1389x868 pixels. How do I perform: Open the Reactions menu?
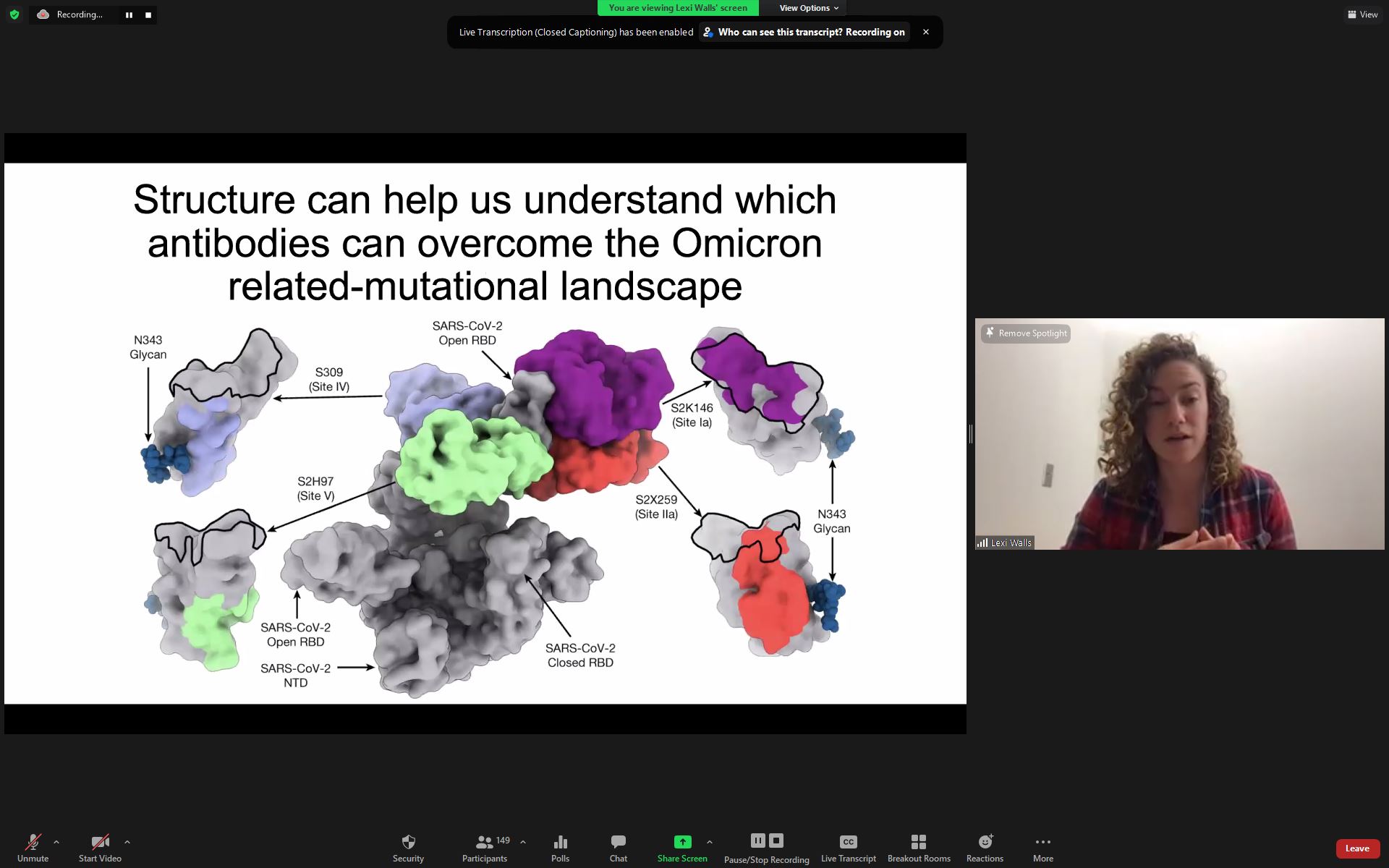pyautogui.click(x=985, y=848)
